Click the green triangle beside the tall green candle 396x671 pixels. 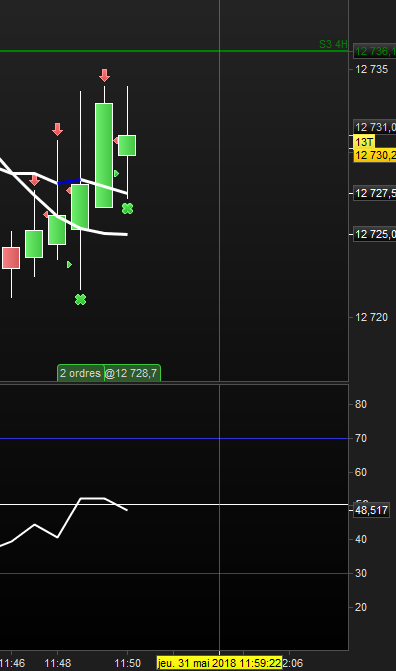pyautogui.click(x=116, y=173)
